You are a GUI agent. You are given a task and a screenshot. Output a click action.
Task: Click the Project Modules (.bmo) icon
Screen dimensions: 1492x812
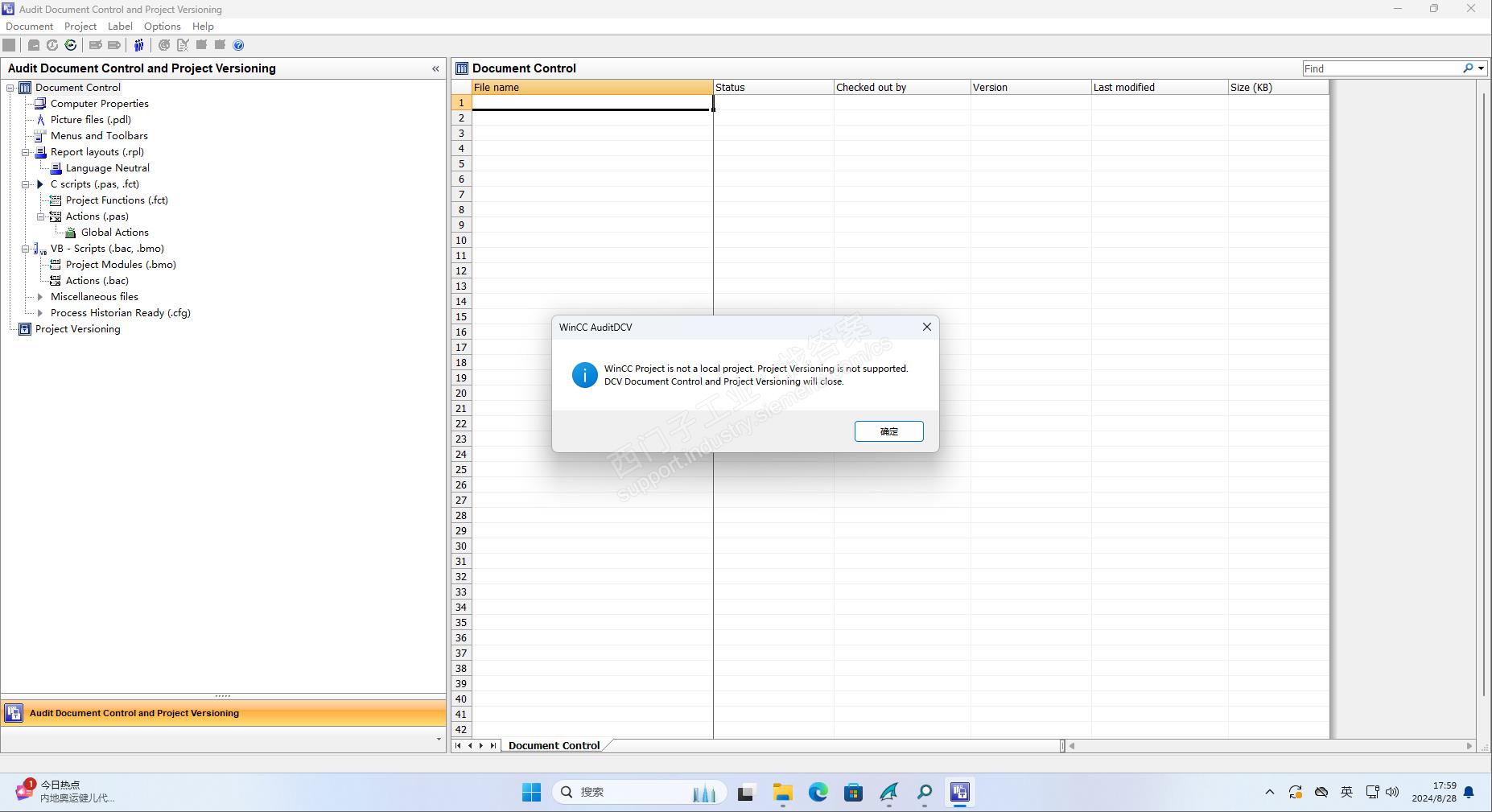pyautogui.click(x=56, y=265)
